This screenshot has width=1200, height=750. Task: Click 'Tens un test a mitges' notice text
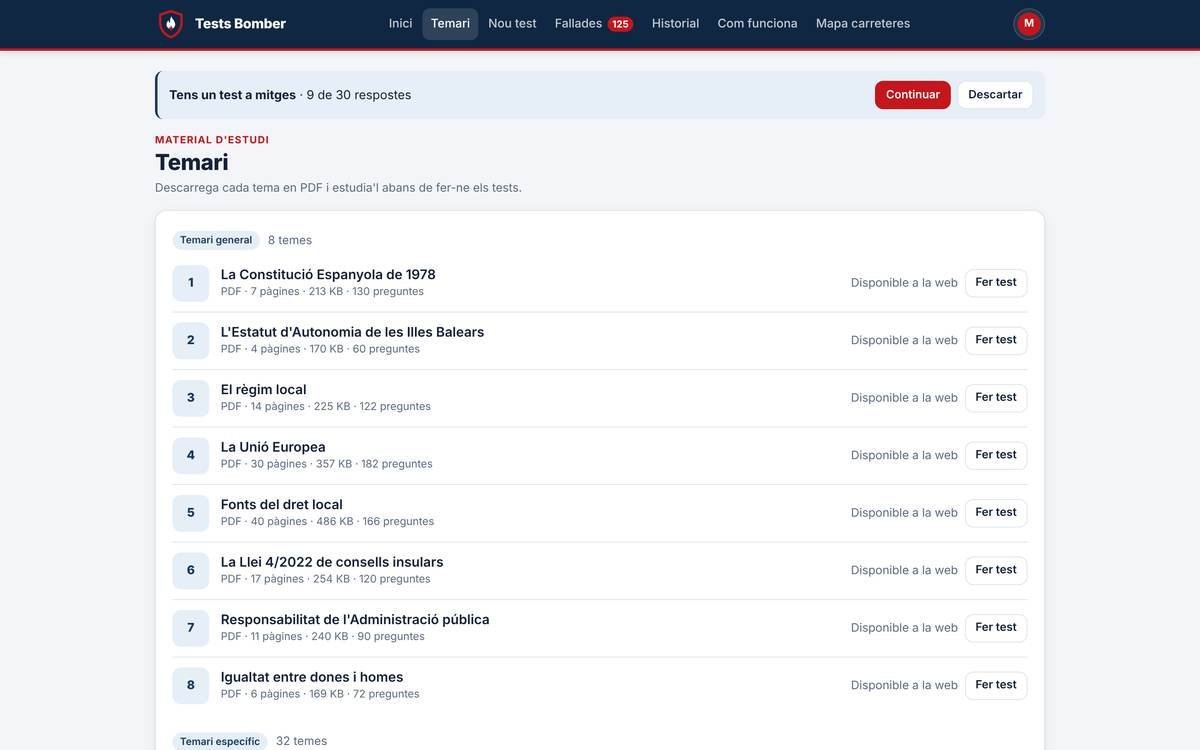[x=232, y=95]
